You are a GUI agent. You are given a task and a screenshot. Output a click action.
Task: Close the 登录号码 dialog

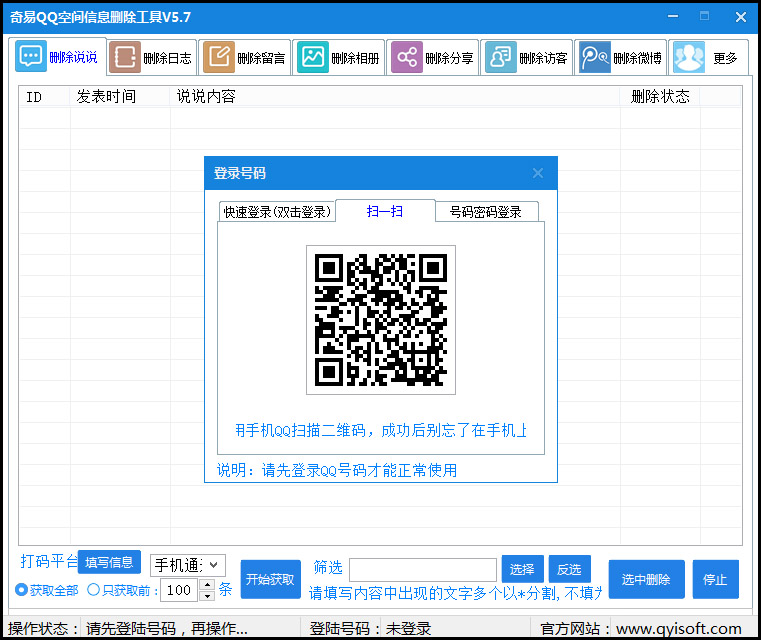tap(538, 173)
